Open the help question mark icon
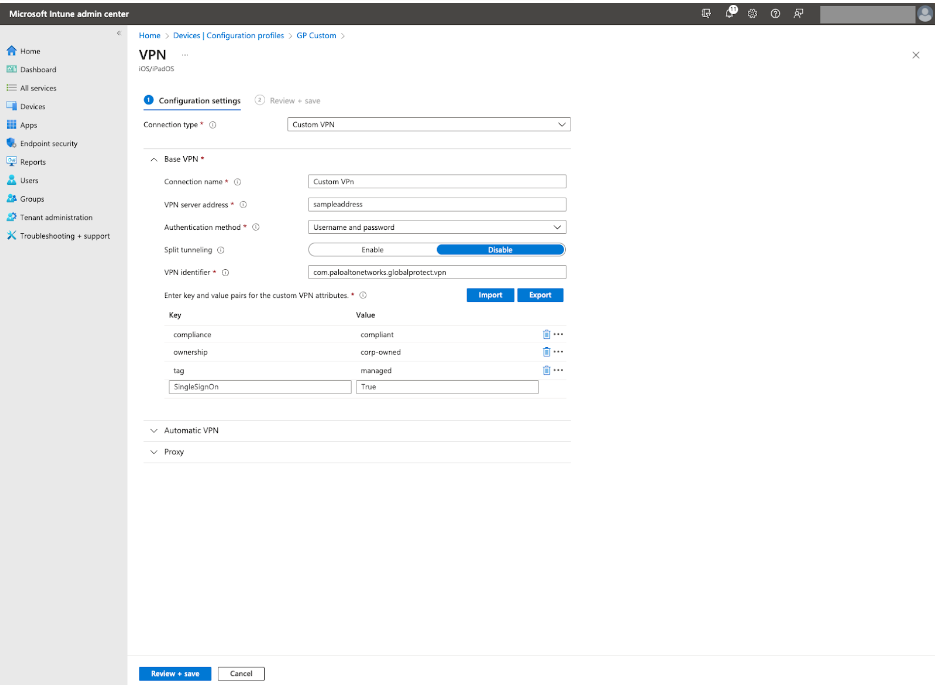This screenshot has width=940, height=685. coord(774,13)
